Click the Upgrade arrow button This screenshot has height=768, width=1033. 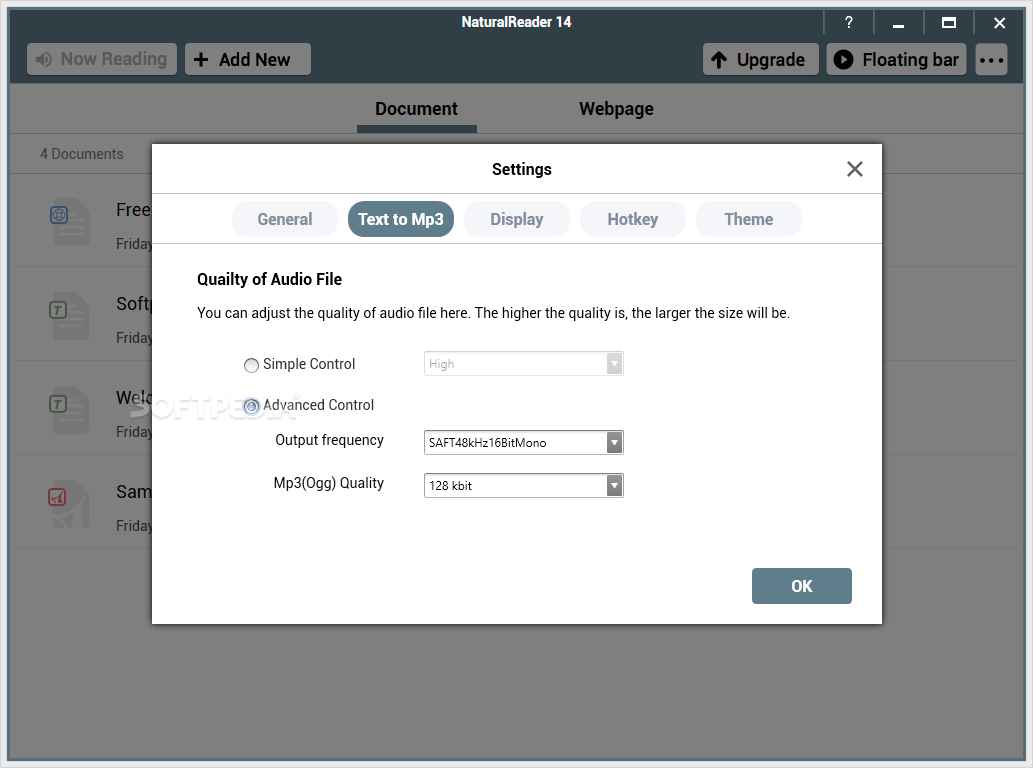coord(760,60)
